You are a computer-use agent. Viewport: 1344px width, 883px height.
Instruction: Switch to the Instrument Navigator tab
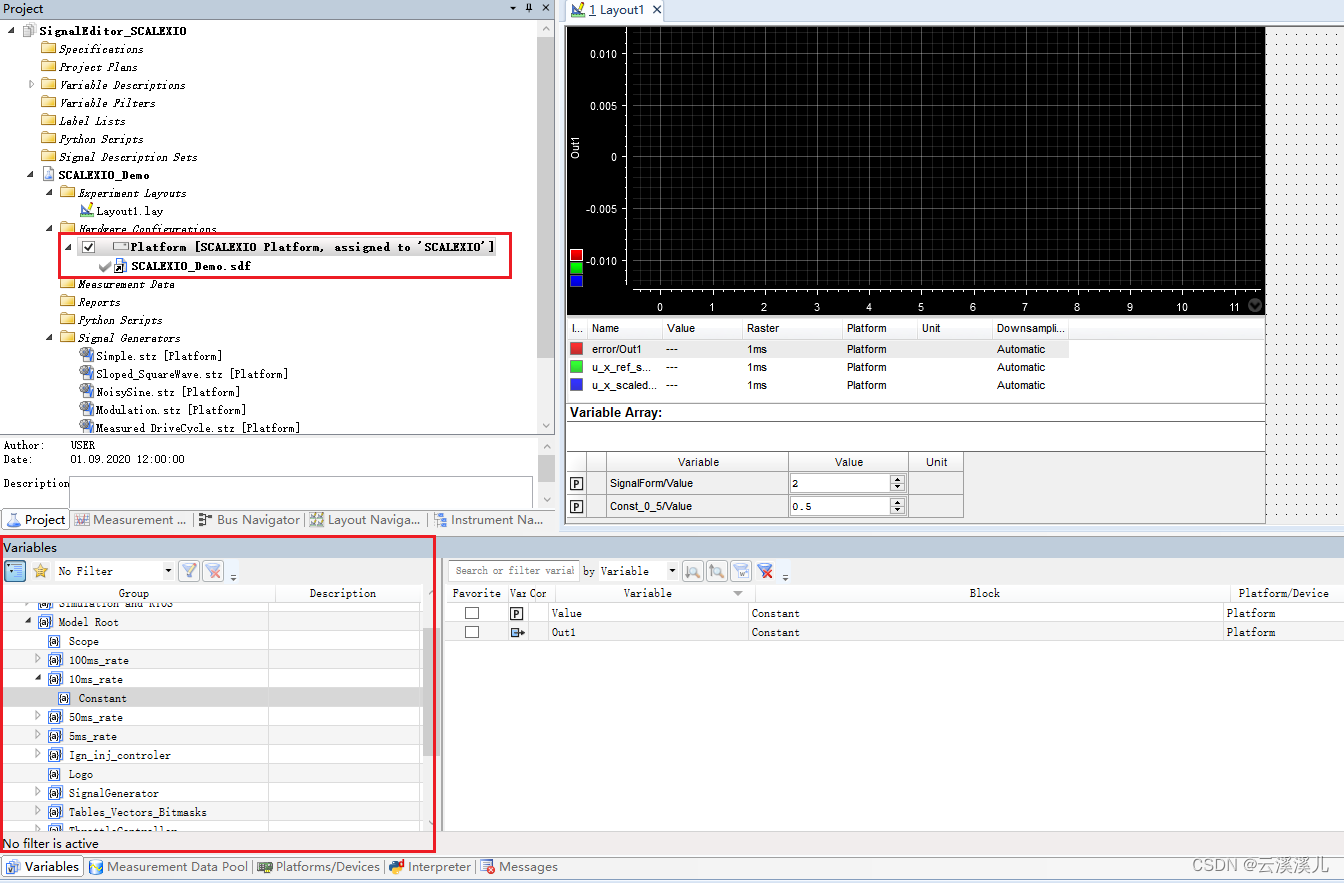(488, 520)
